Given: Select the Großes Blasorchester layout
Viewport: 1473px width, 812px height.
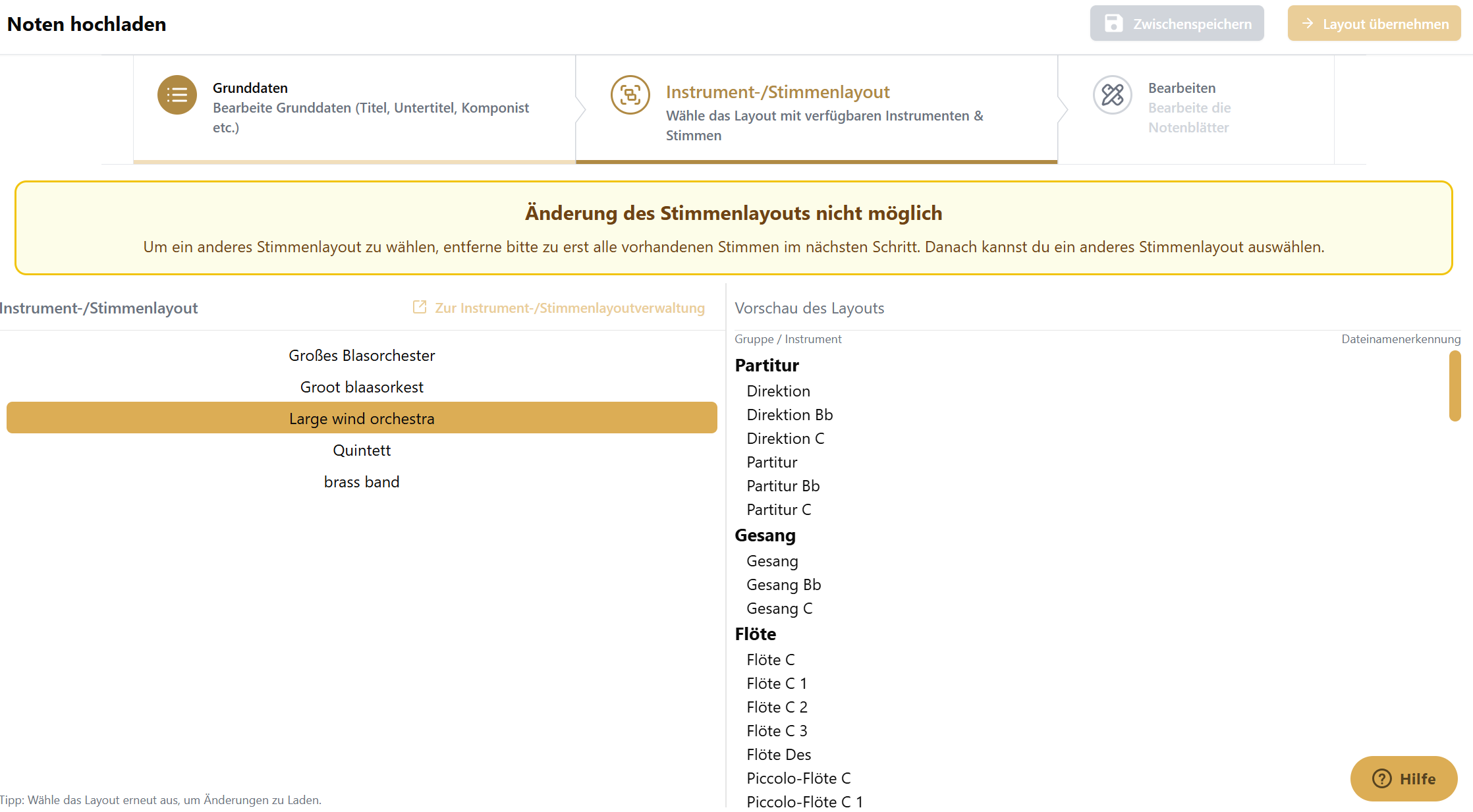Looking at the screenshot, I should point(362,356).
